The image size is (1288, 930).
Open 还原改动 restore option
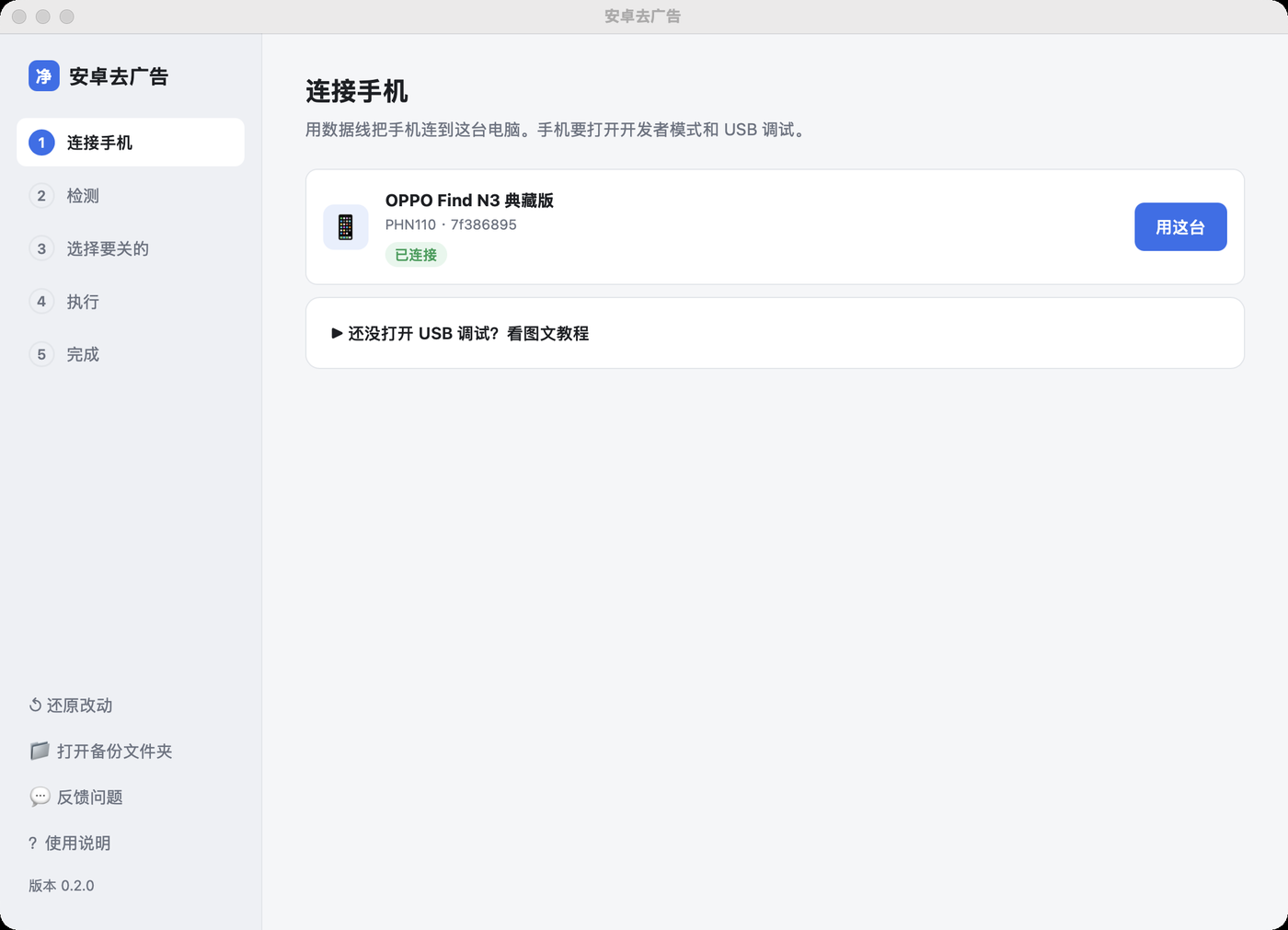coord(71,706)
